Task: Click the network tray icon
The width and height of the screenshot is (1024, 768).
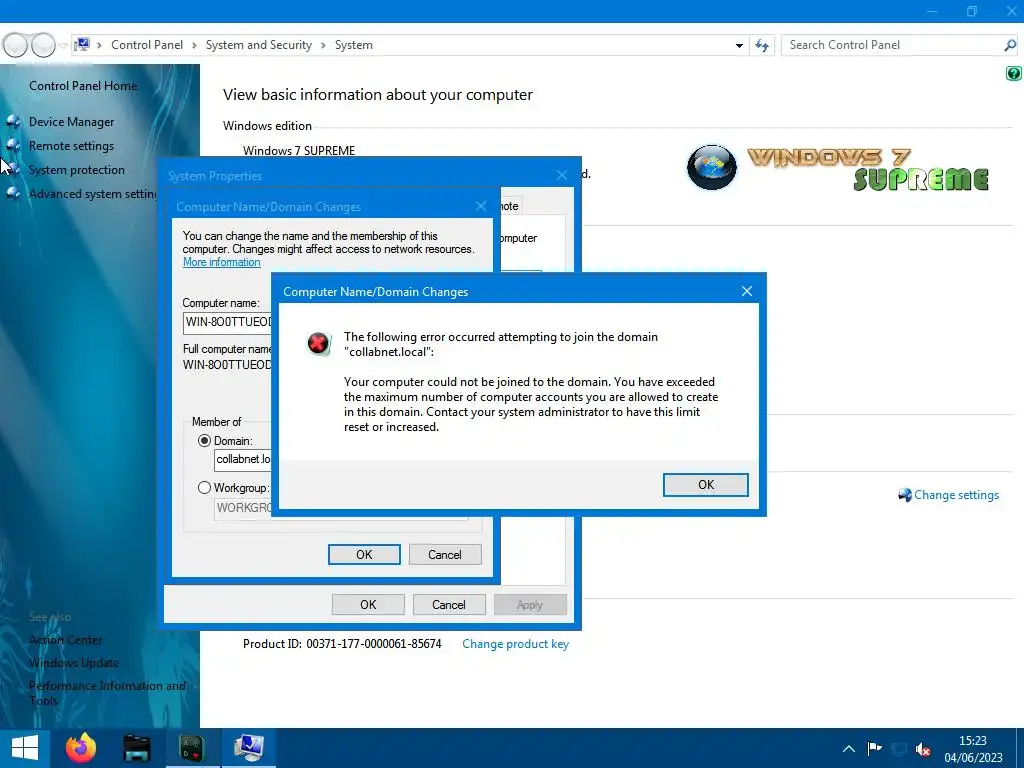Action: point(899,749)
